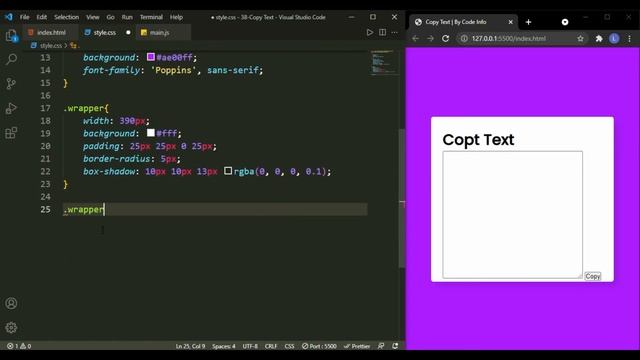The height and width of the screenshot is (360, 640).
Task: Click the #ae00ff purple color swatch
Action: point(151,57)
